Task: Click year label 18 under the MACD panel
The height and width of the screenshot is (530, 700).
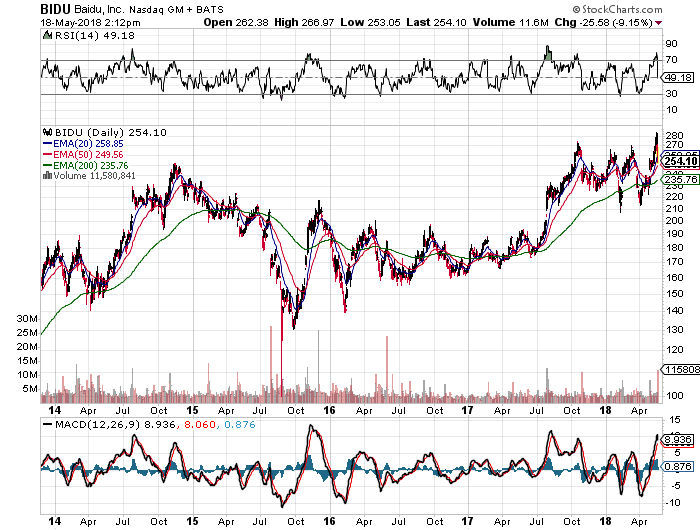Action: (x=605, y=522)
